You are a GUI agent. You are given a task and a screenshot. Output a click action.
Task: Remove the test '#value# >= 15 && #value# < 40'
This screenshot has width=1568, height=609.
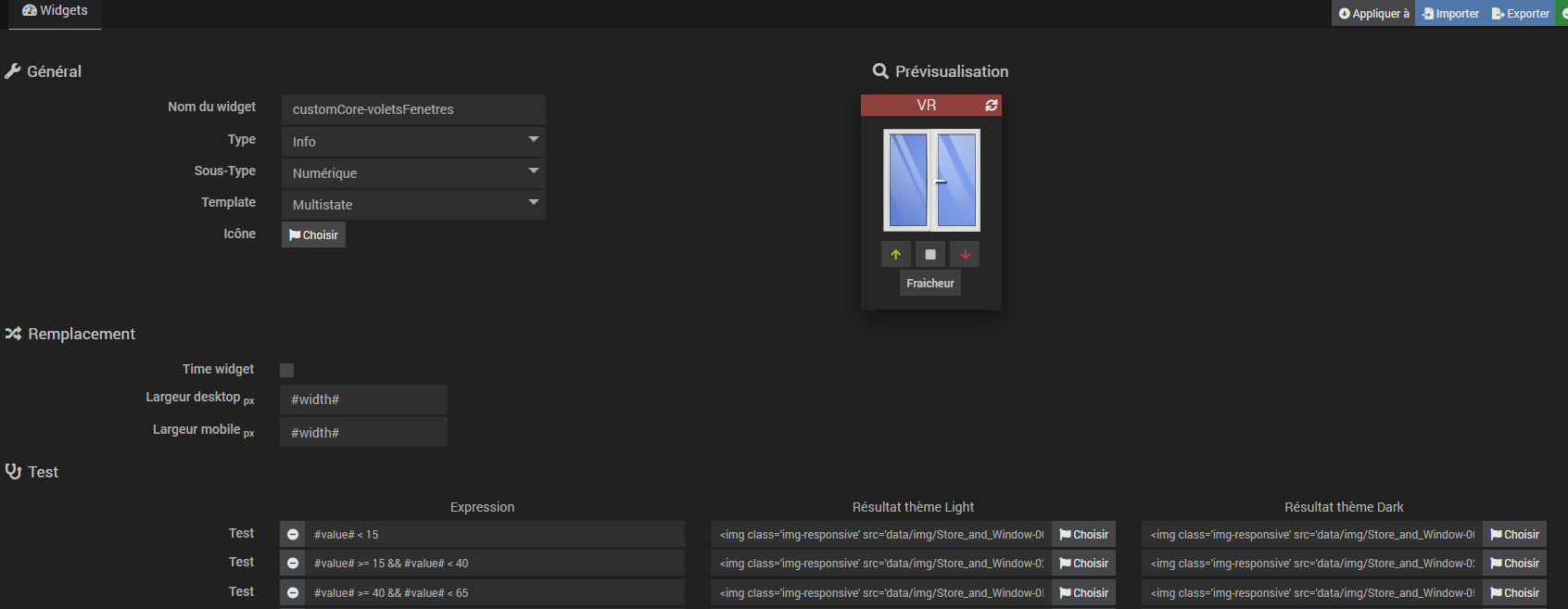pyautogui.click(x=293, y=563)
